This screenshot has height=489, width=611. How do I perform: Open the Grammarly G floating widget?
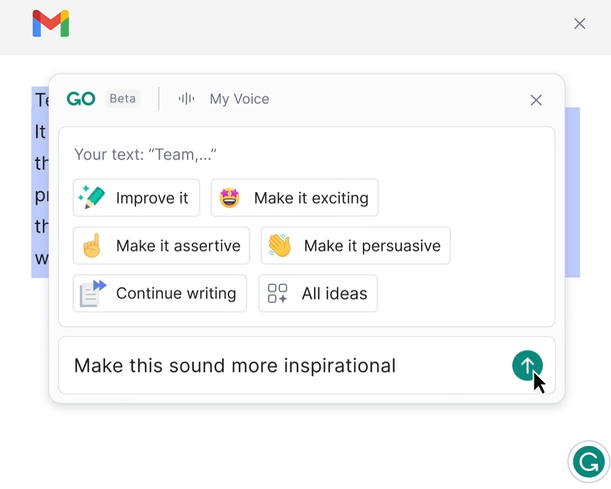pyautogui.click(x=588, y=462)
